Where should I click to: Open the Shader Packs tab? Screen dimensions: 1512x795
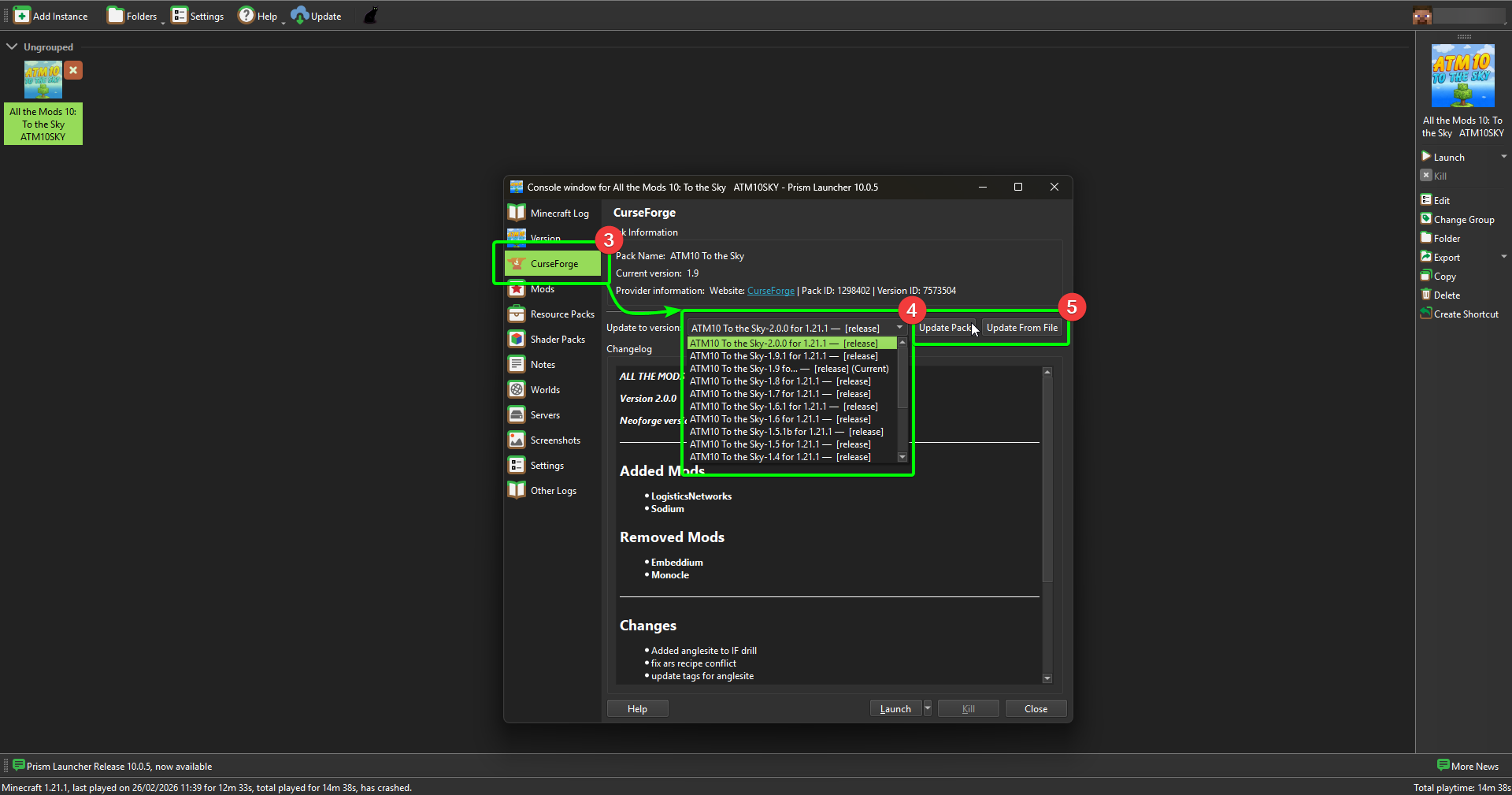(551, 339)
